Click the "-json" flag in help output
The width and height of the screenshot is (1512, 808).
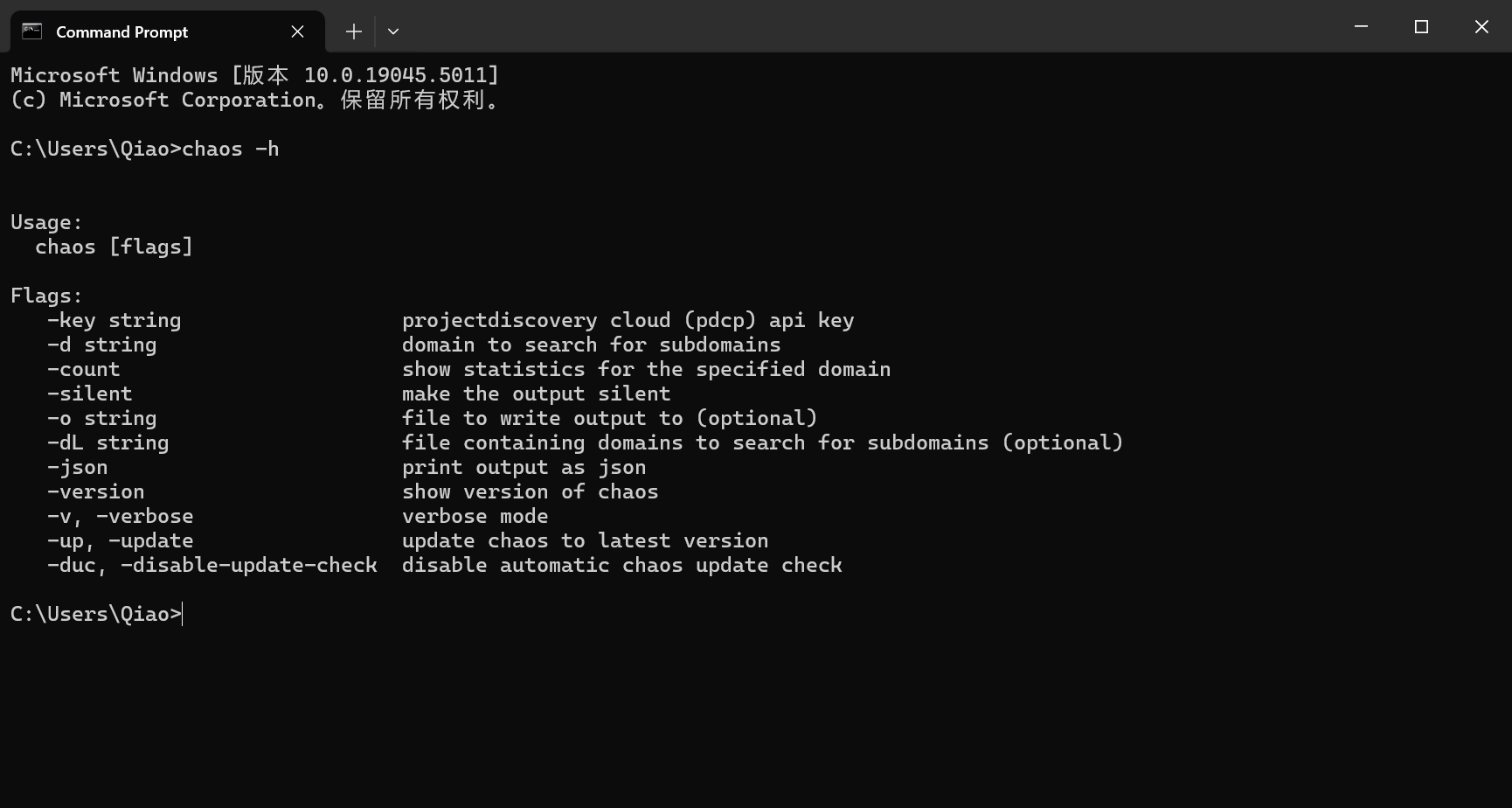(x=77, y=467)
